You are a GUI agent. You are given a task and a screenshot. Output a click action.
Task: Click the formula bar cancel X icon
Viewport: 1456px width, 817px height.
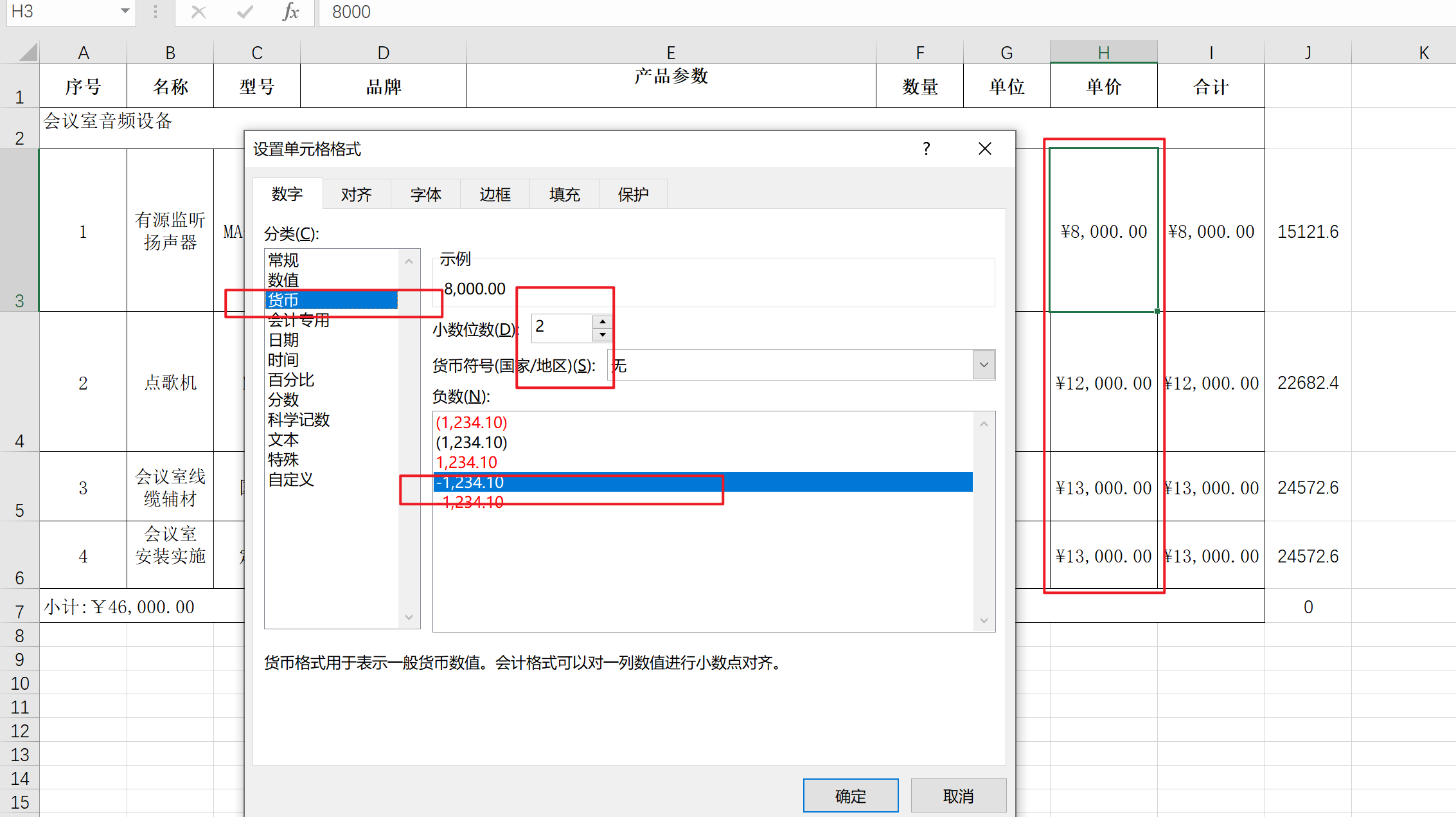point(199,12)
